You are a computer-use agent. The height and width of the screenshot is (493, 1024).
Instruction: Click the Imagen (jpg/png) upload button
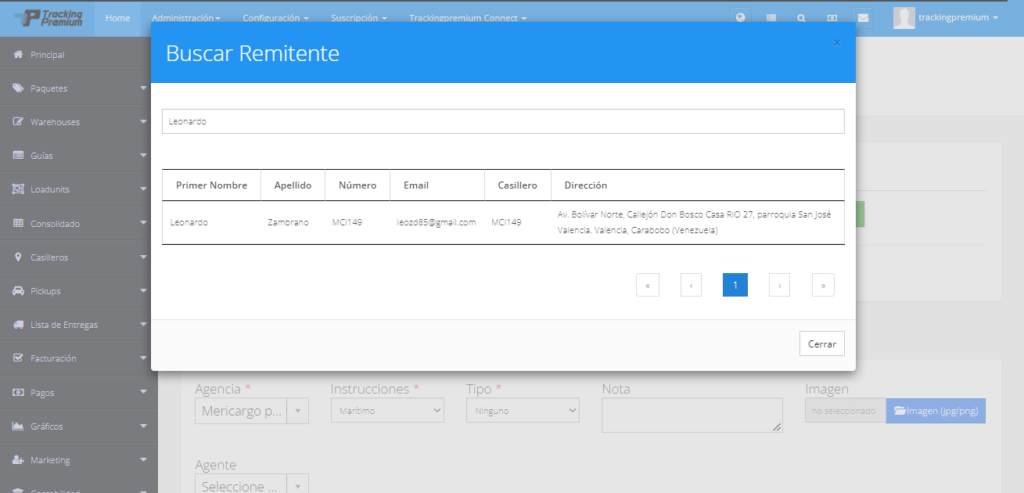[936, 411]
